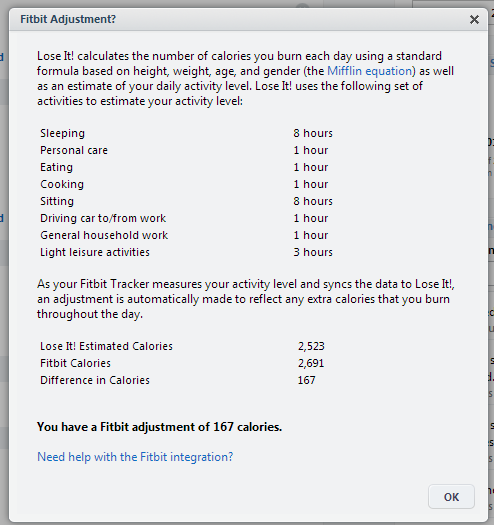Select the Sleeping activity row label

click(62, 133)
